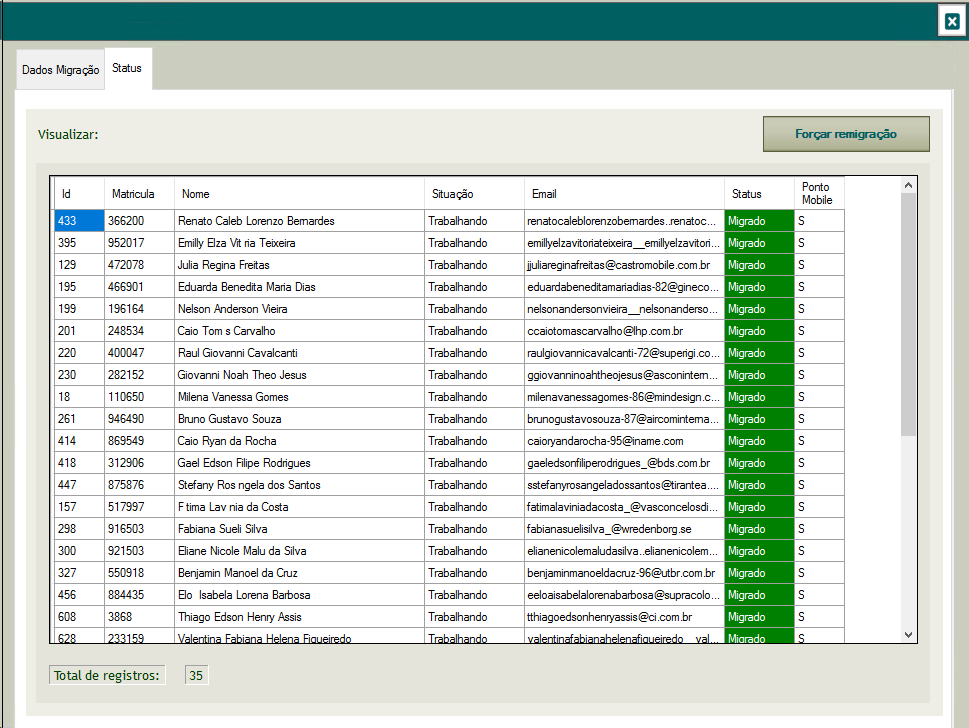Click the Migrado status for Id 608
Screen dimensions: 969x728
click(x=759, y=617)
